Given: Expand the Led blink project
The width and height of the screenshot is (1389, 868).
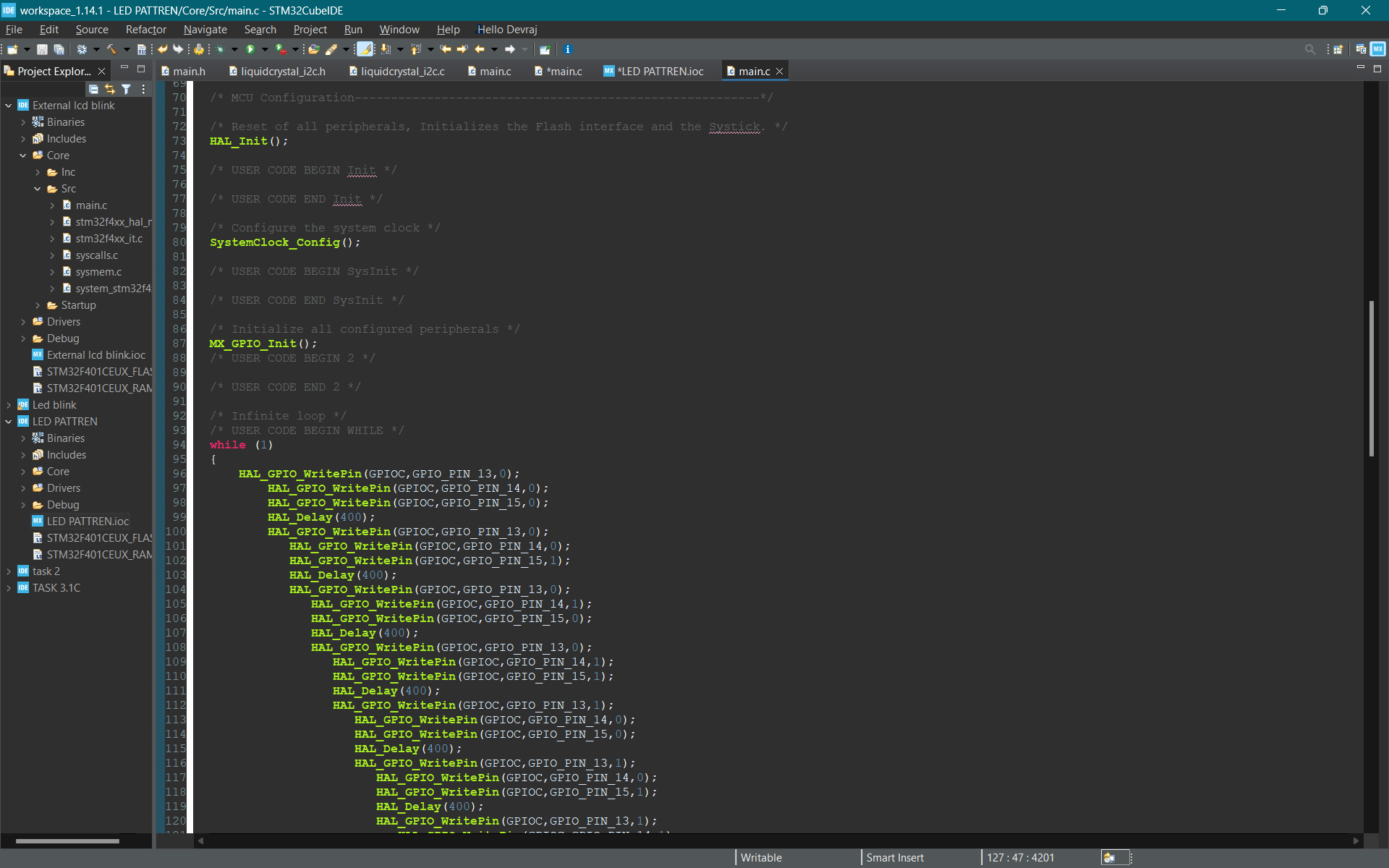Looking at the screenshot, I should pos(9,405).
